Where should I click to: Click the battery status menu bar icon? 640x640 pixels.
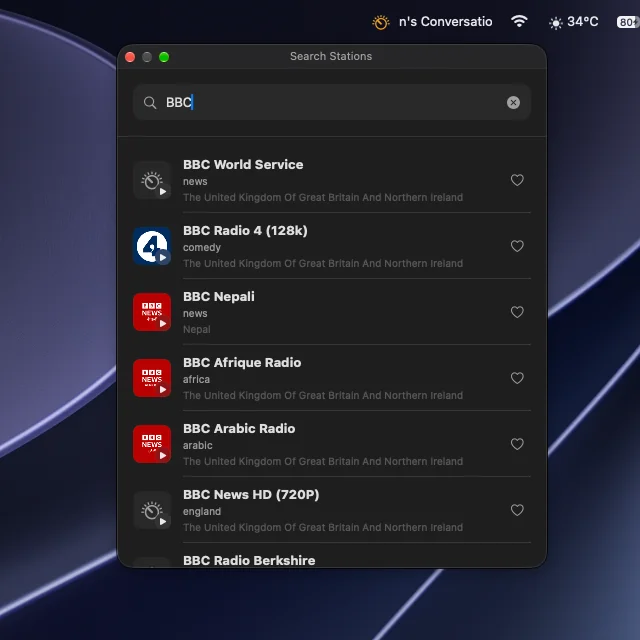point(628,22)
